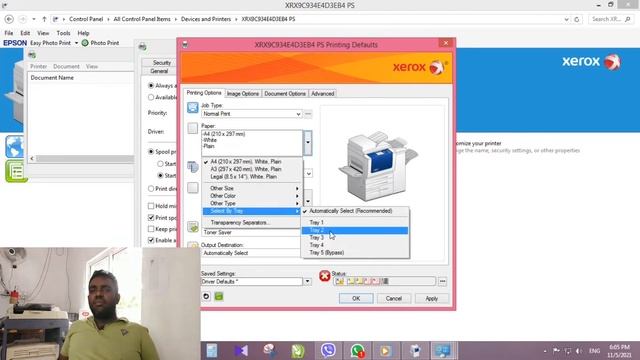This screenshot has width=640, height=360.
Task: Click the Search box in explorer window
Action: coord(611,19)
